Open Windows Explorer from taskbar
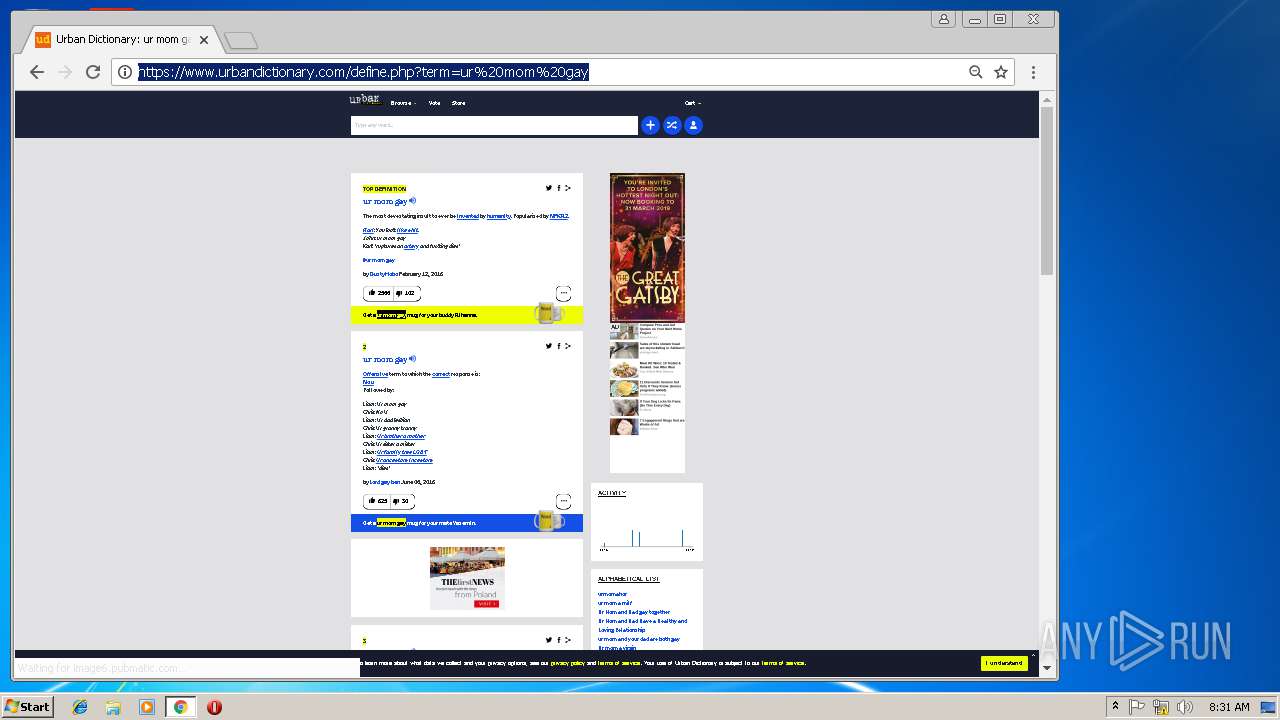 [113, 707]
